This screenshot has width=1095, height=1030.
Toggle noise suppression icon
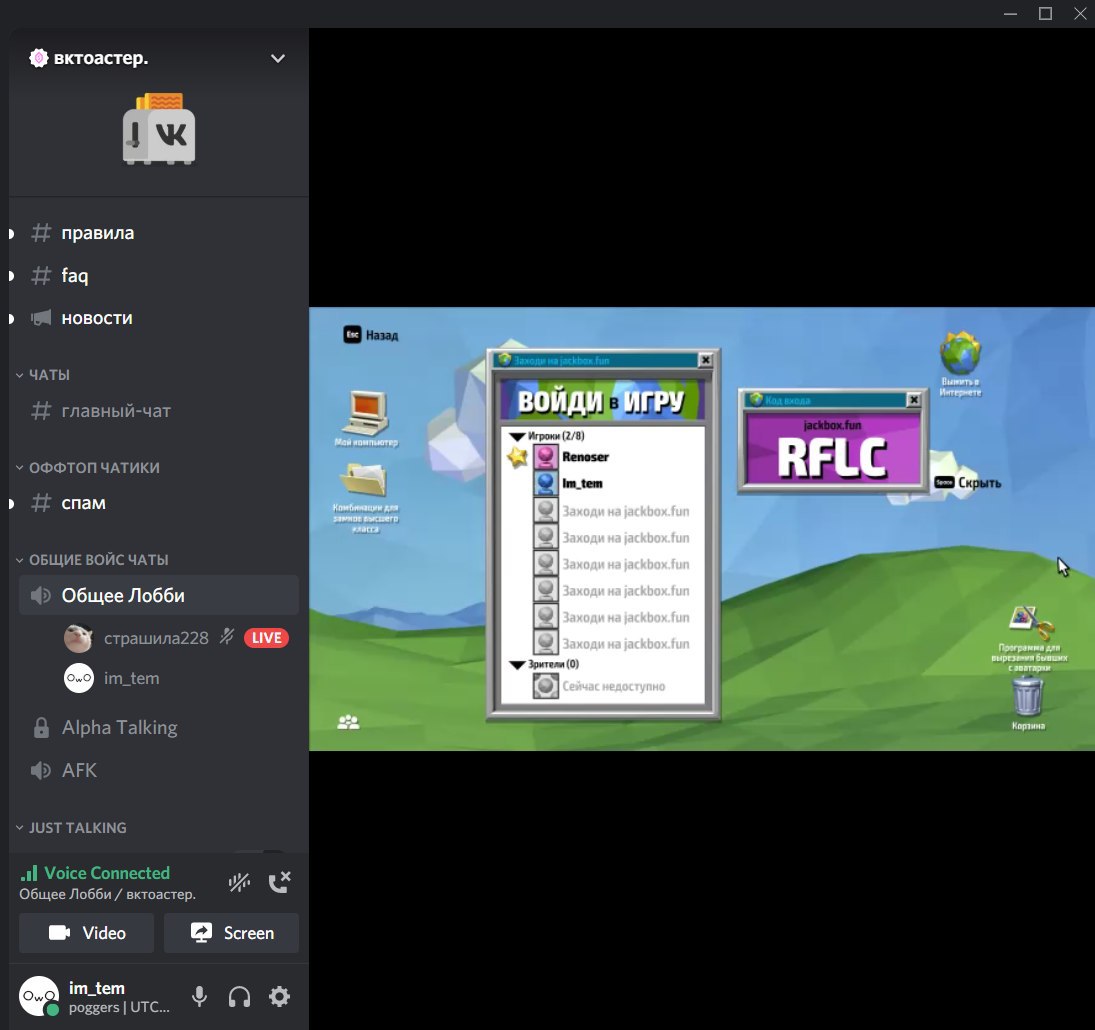pos(239,883)
